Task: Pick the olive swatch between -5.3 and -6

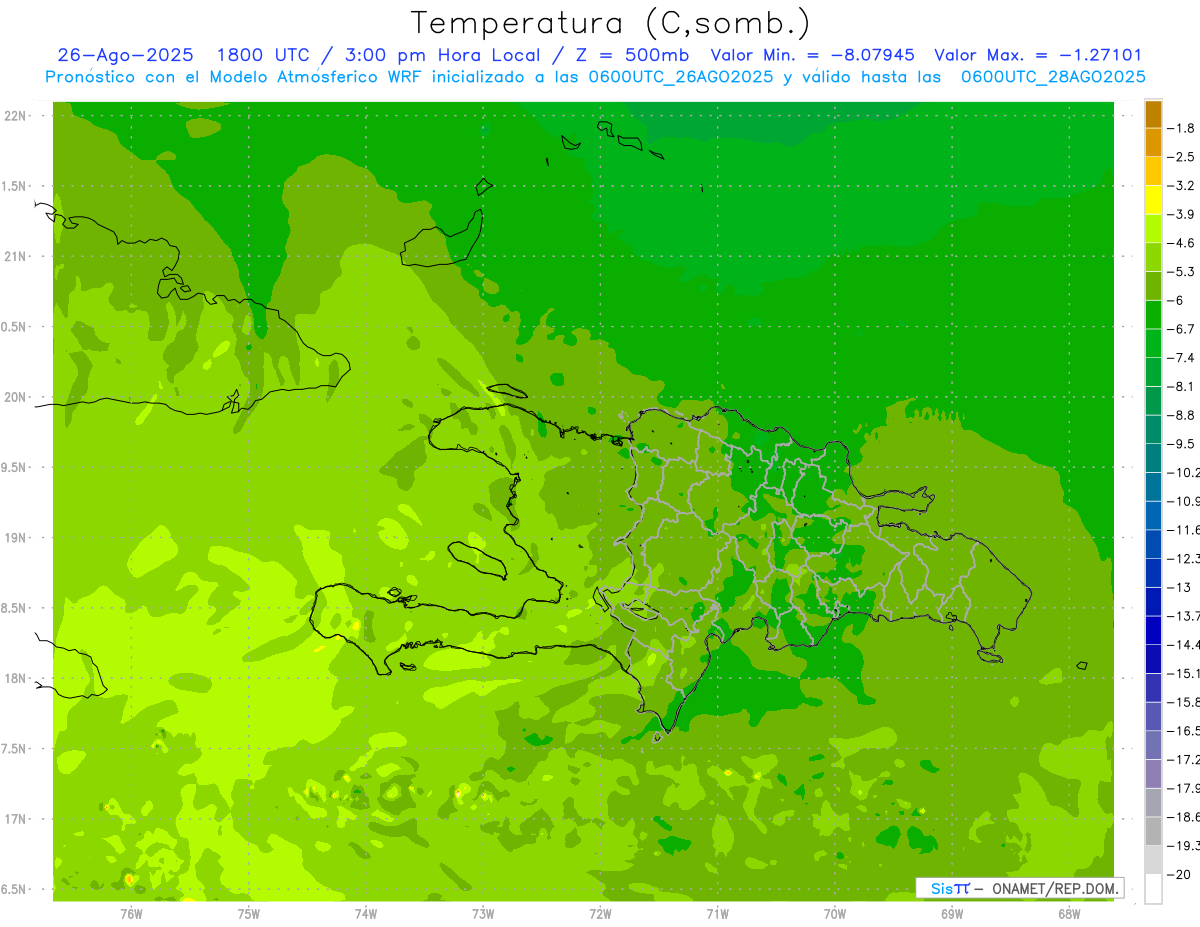Action: tap(1153, 286)
